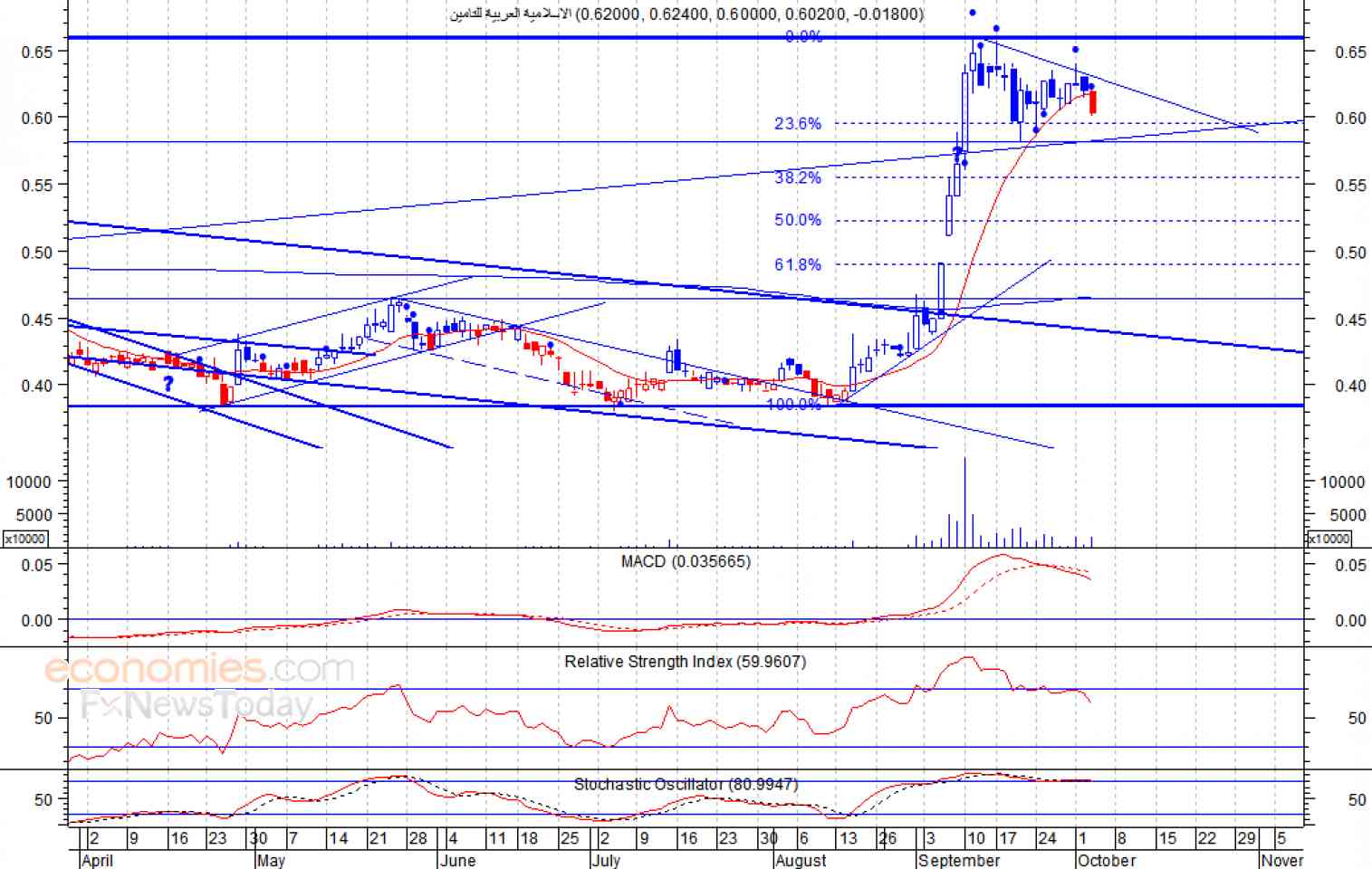Image resolution: width=1372 pixels, height=869 pixels.
Task: Click the 61.8% Fibonacci retracement label
Action: point(798,264)
